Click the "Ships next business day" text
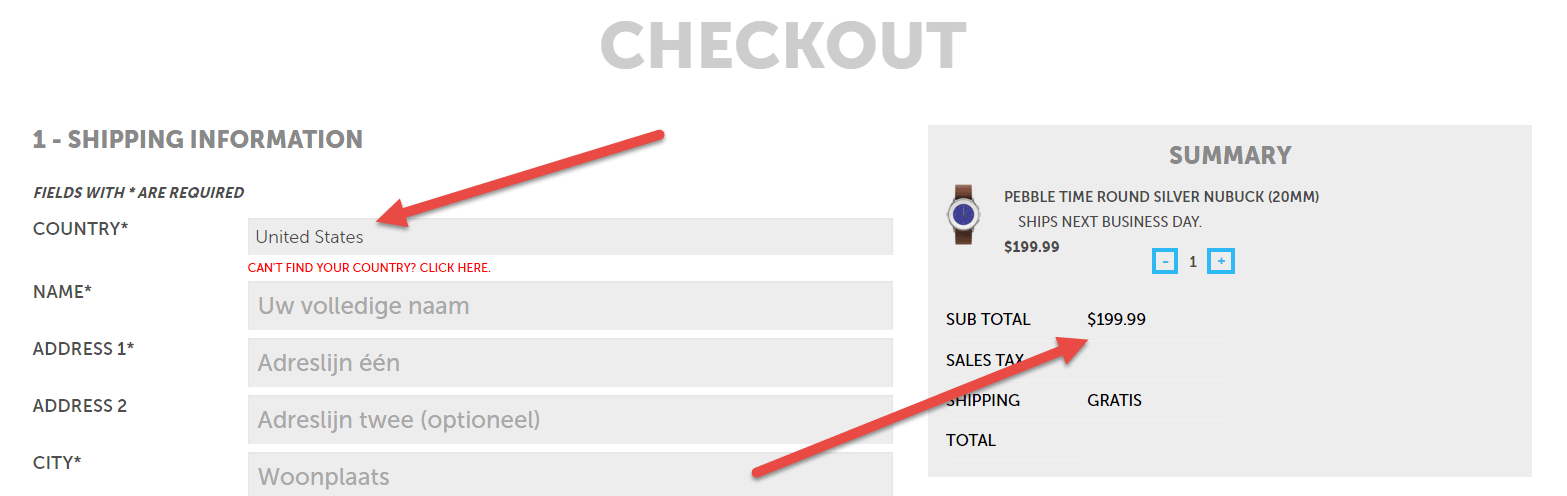The height and width of the screenshot is (496, 1567). pos(1109,221)
